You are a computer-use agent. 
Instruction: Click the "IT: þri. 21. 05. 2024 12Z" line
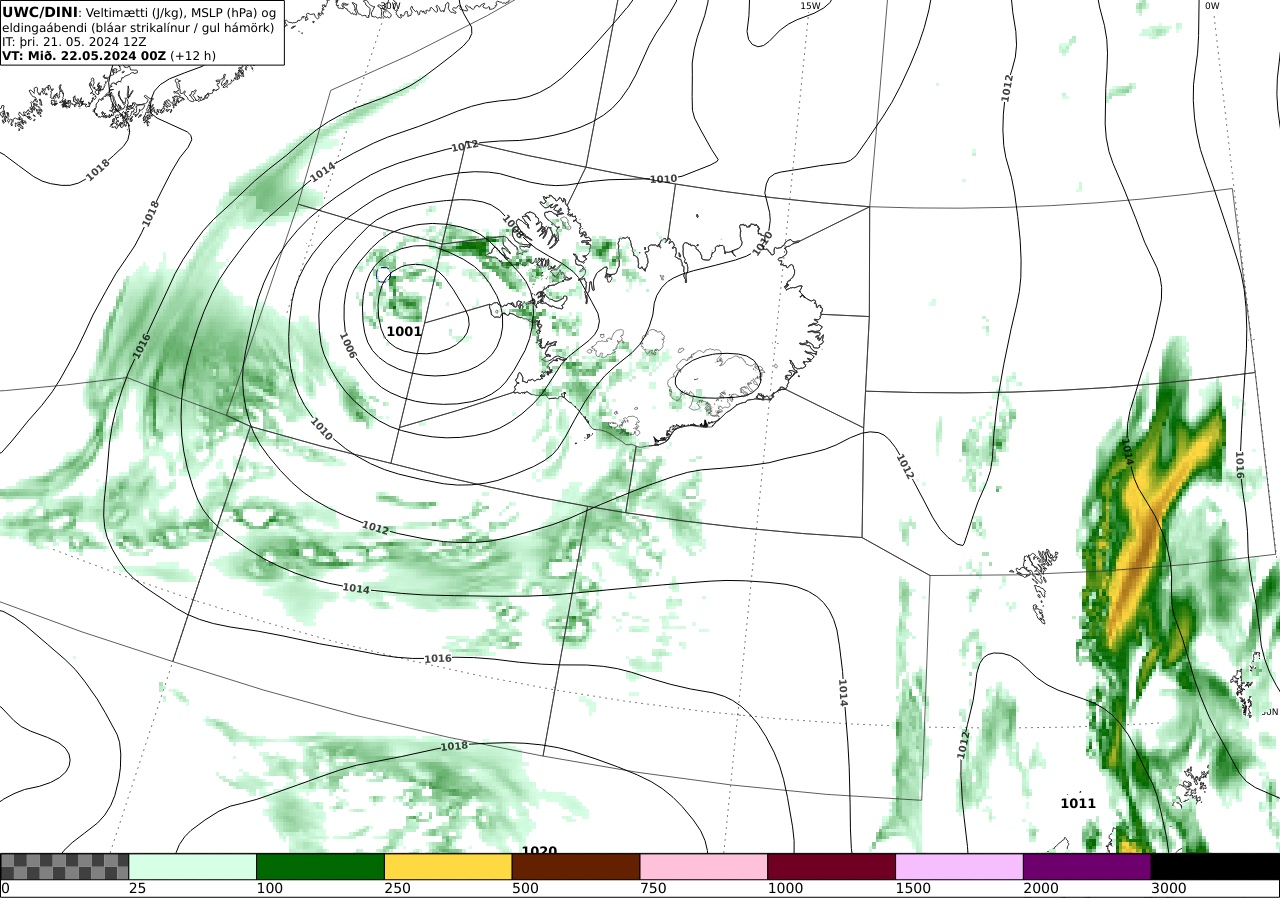coord(75,42)
